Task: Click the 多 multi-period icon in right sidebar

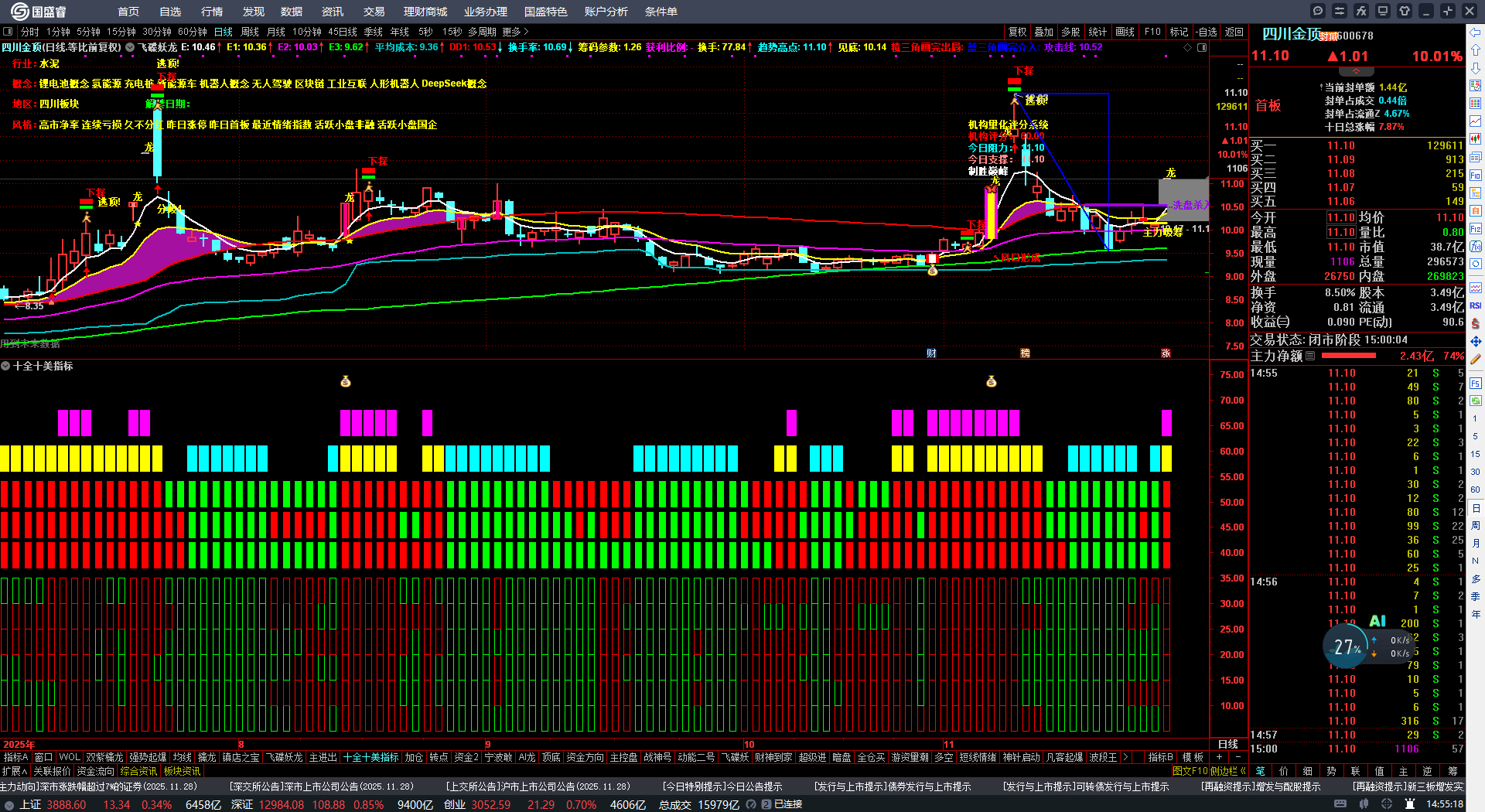Action: 1476,578
